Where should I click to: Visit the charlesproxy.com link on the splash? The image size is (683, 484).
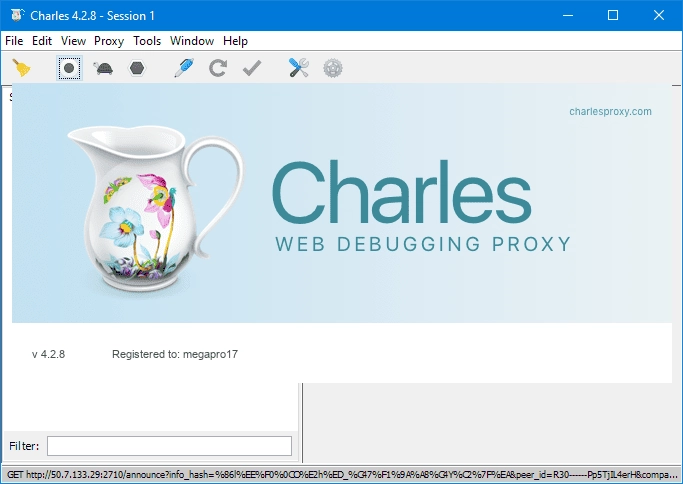tap(610, 112)
